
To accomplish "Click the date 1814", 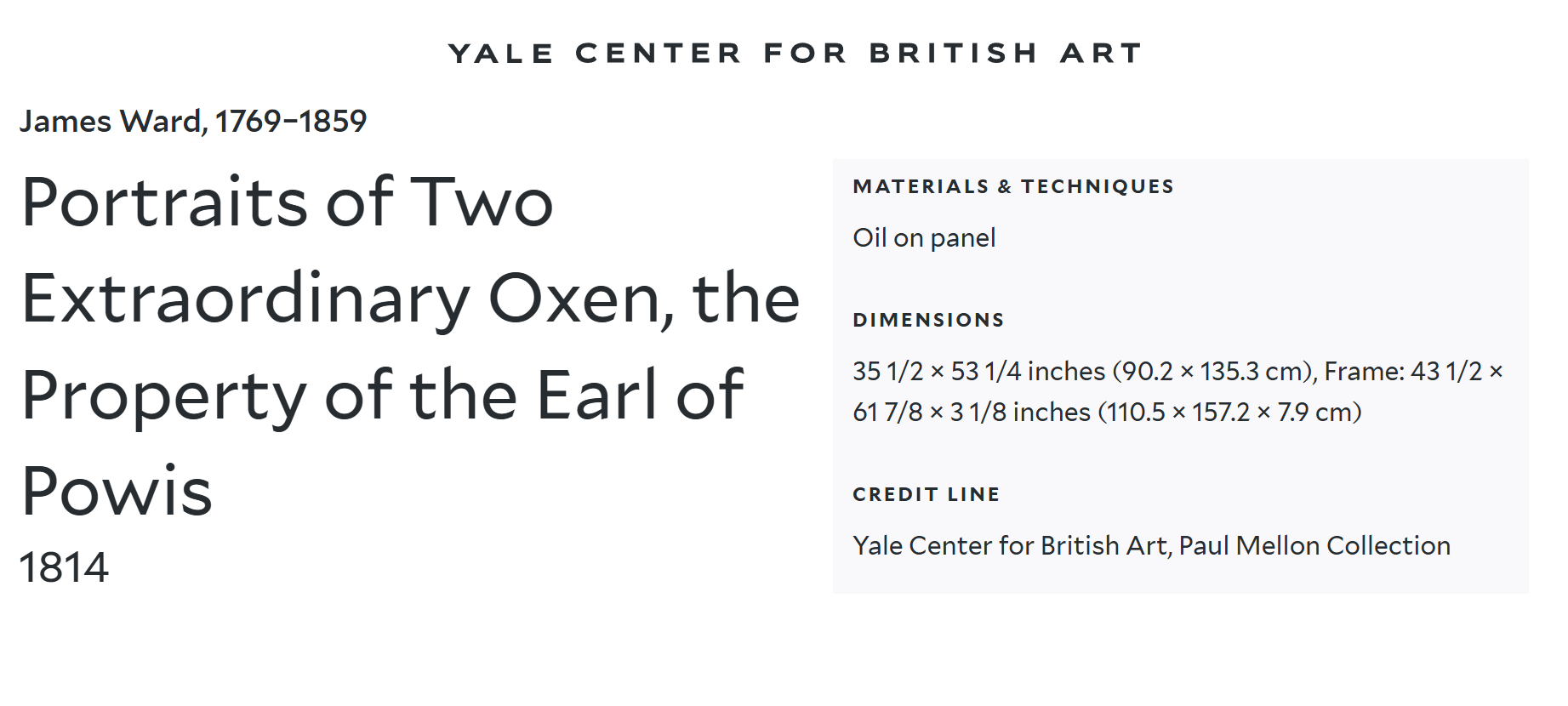I will click(x=64, y=567).
